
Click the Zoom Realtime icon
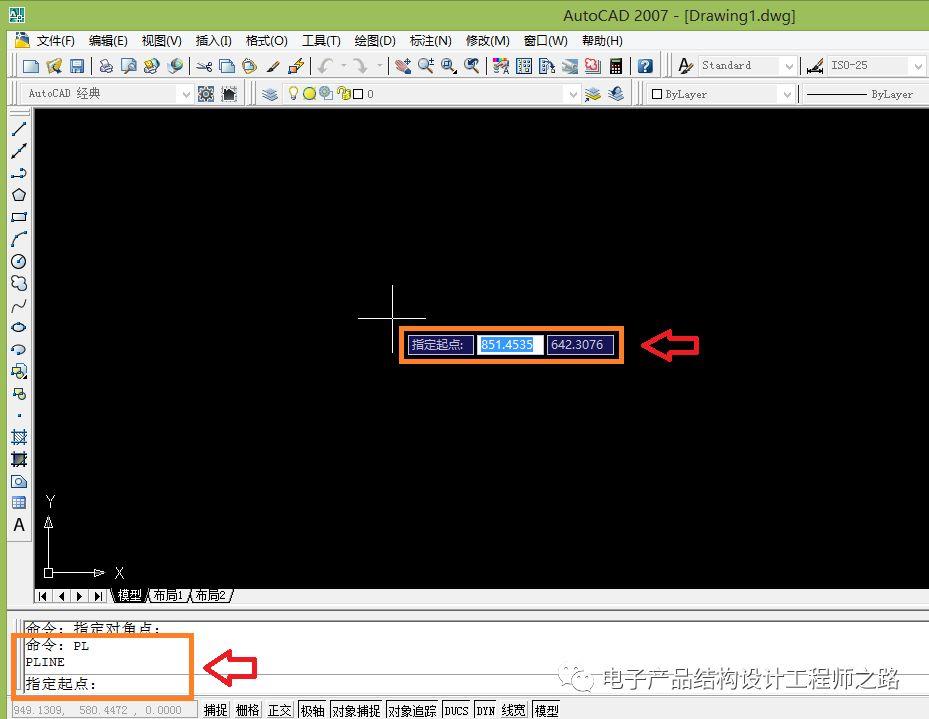click(426, 66)
